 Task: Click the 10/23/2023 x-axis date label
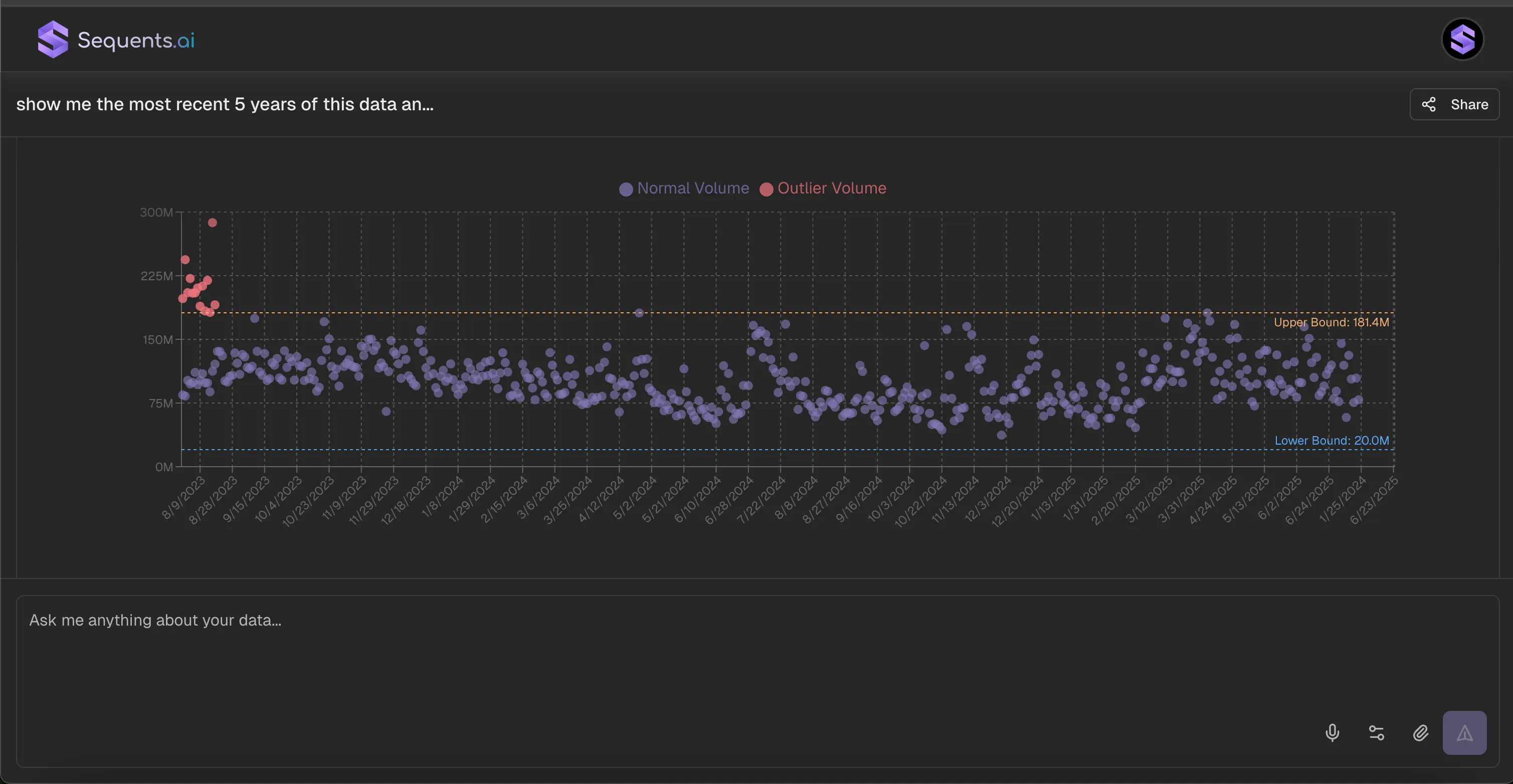pyautogui.click(x=308, y=501)
